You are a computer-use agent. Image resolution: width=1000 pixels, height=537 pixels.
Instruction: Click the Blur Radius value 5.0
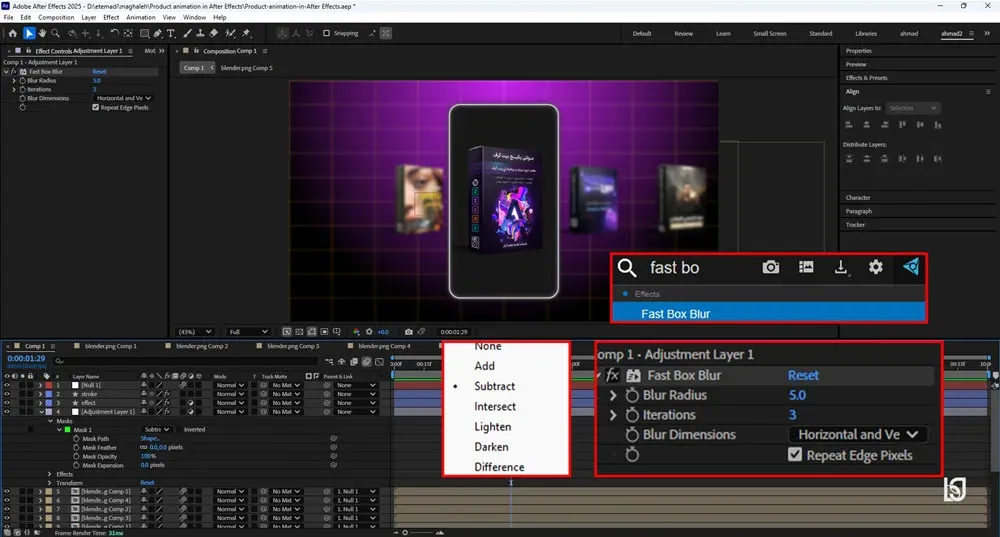pyautogui.click(x=97, y=81)
